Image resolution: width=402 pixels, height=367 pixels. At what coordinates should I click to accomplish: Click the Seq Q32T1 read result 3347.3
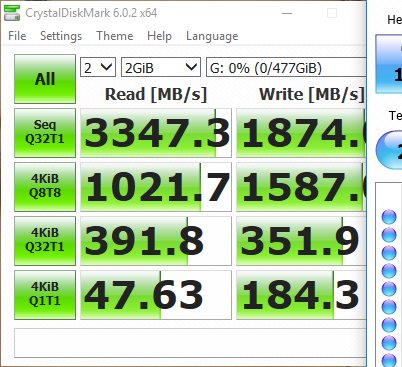click(x=156, y=133)
